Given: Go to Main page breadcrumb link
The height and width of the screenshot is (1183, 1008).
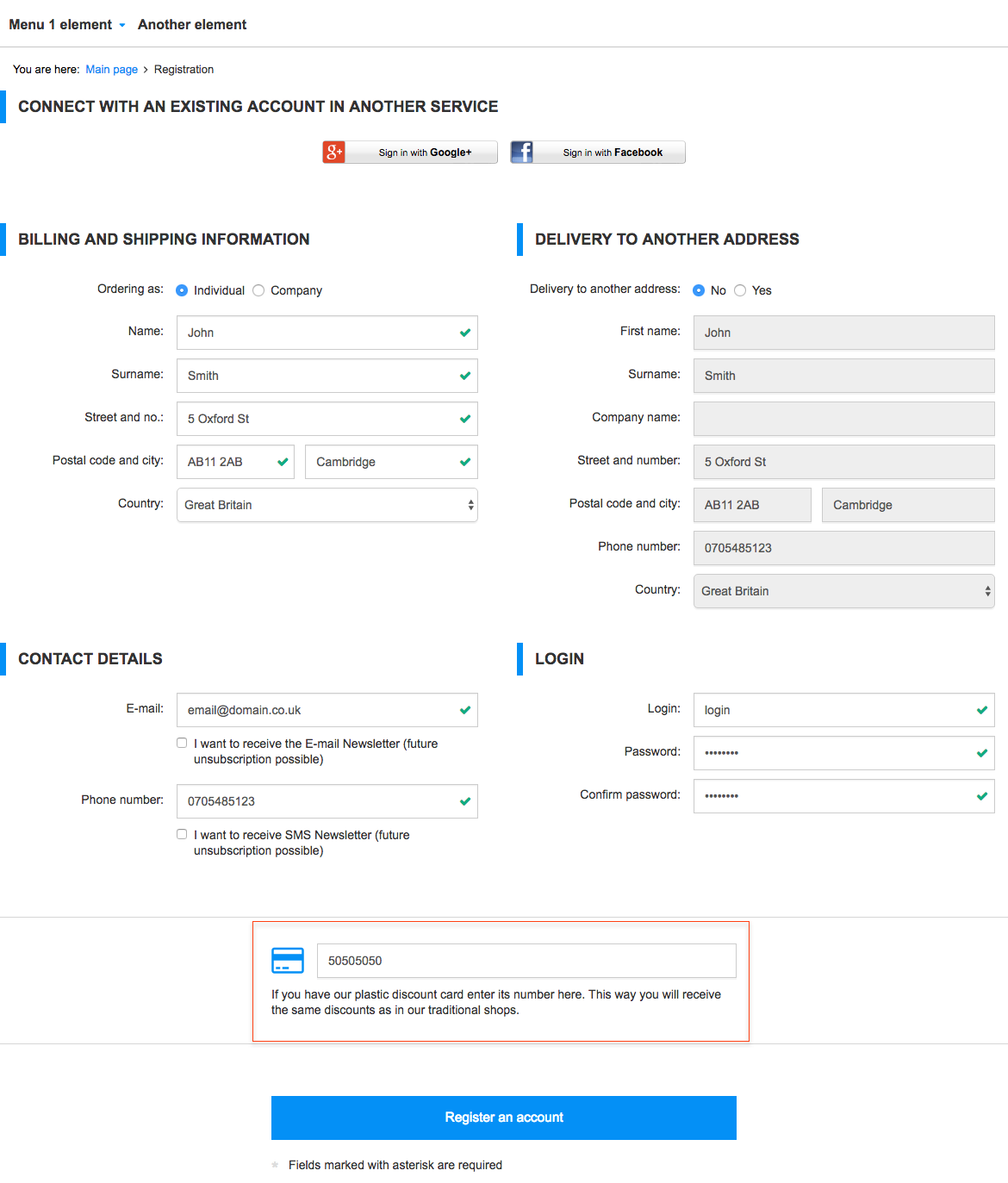Looking at the screenshot, I should tap(111, 70).
